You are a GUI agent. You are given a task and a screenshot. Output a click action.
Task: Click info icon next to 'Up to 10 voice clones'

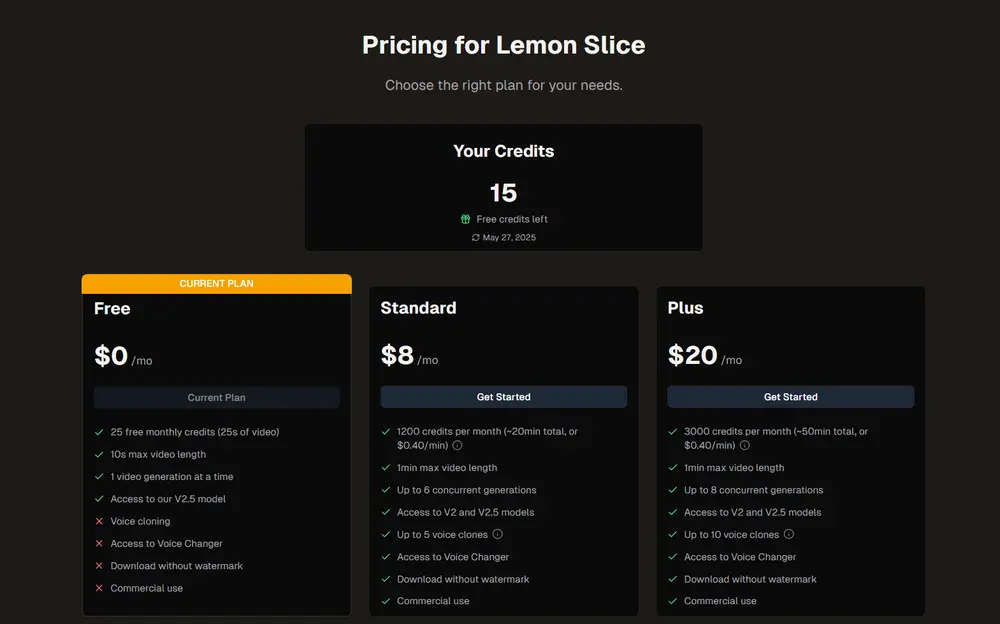(789, 535)
